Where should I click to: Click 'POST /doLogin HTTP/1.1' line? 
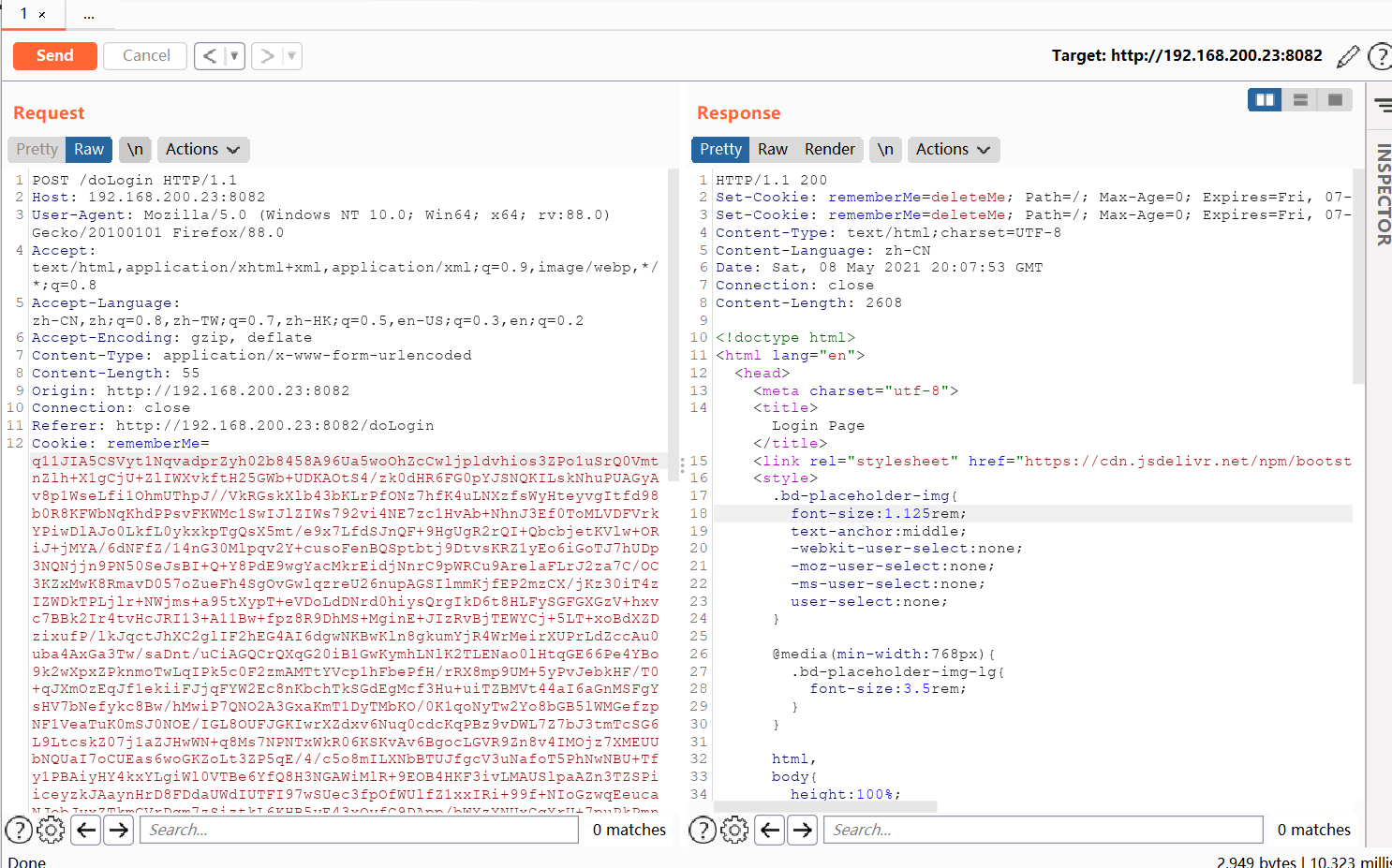pyautogui.click(x=134, y=180)
